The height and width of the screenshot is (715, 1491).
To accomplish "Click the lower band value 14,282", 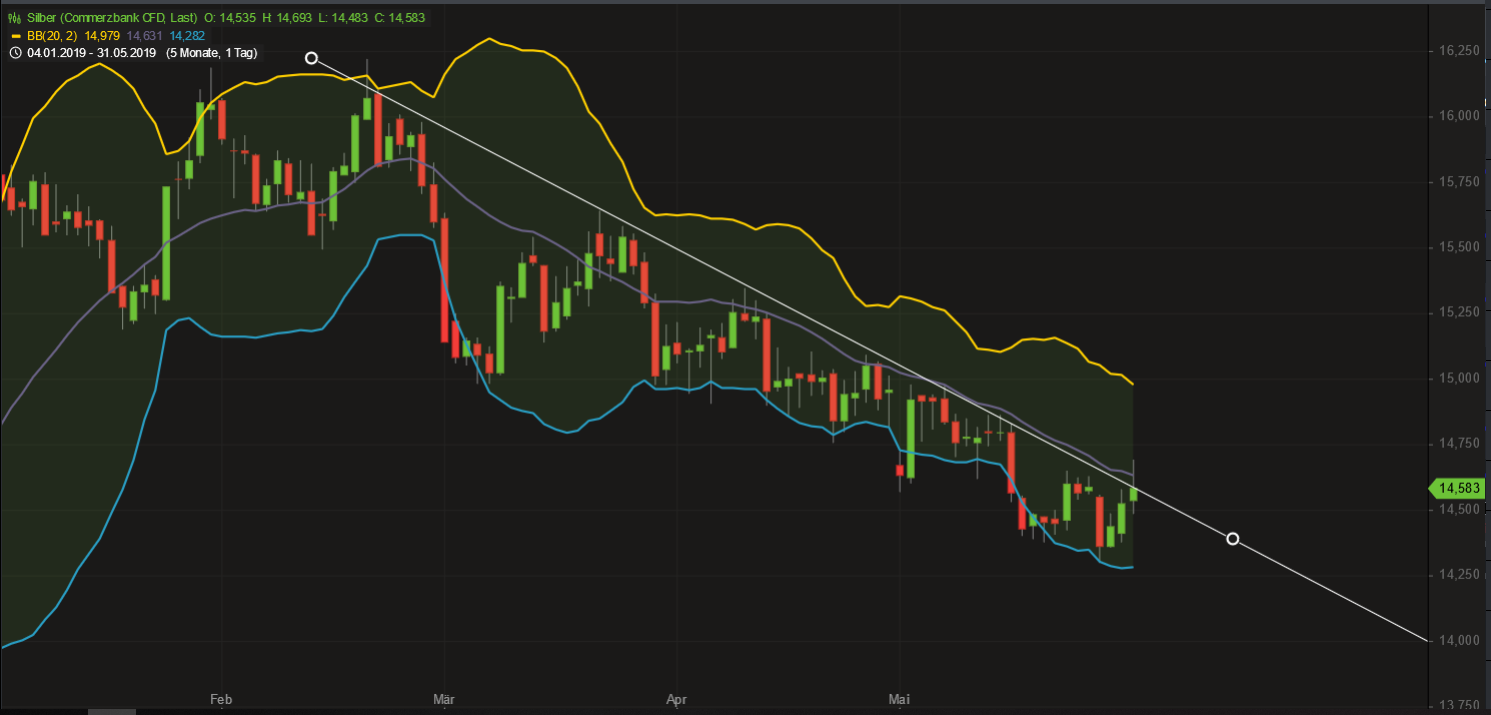I will [187, 36].
